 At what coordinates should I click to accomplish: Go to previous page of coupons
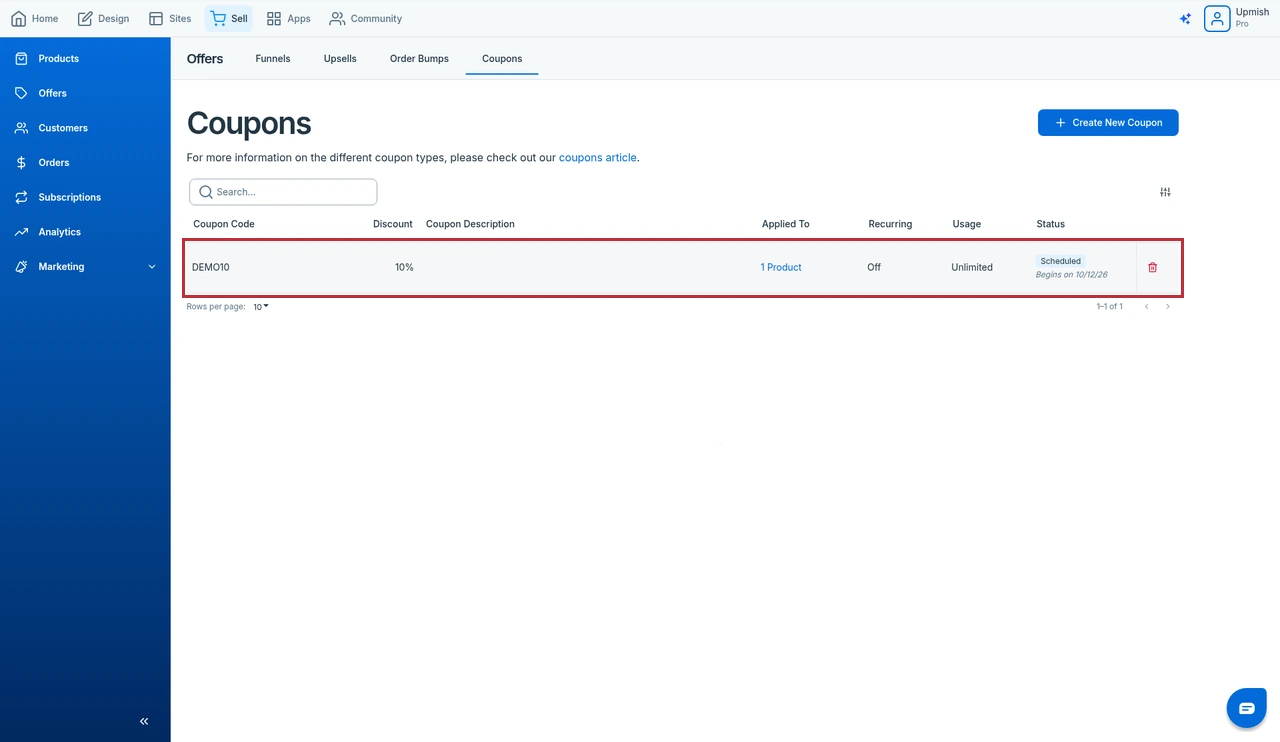click(1146, 307)
